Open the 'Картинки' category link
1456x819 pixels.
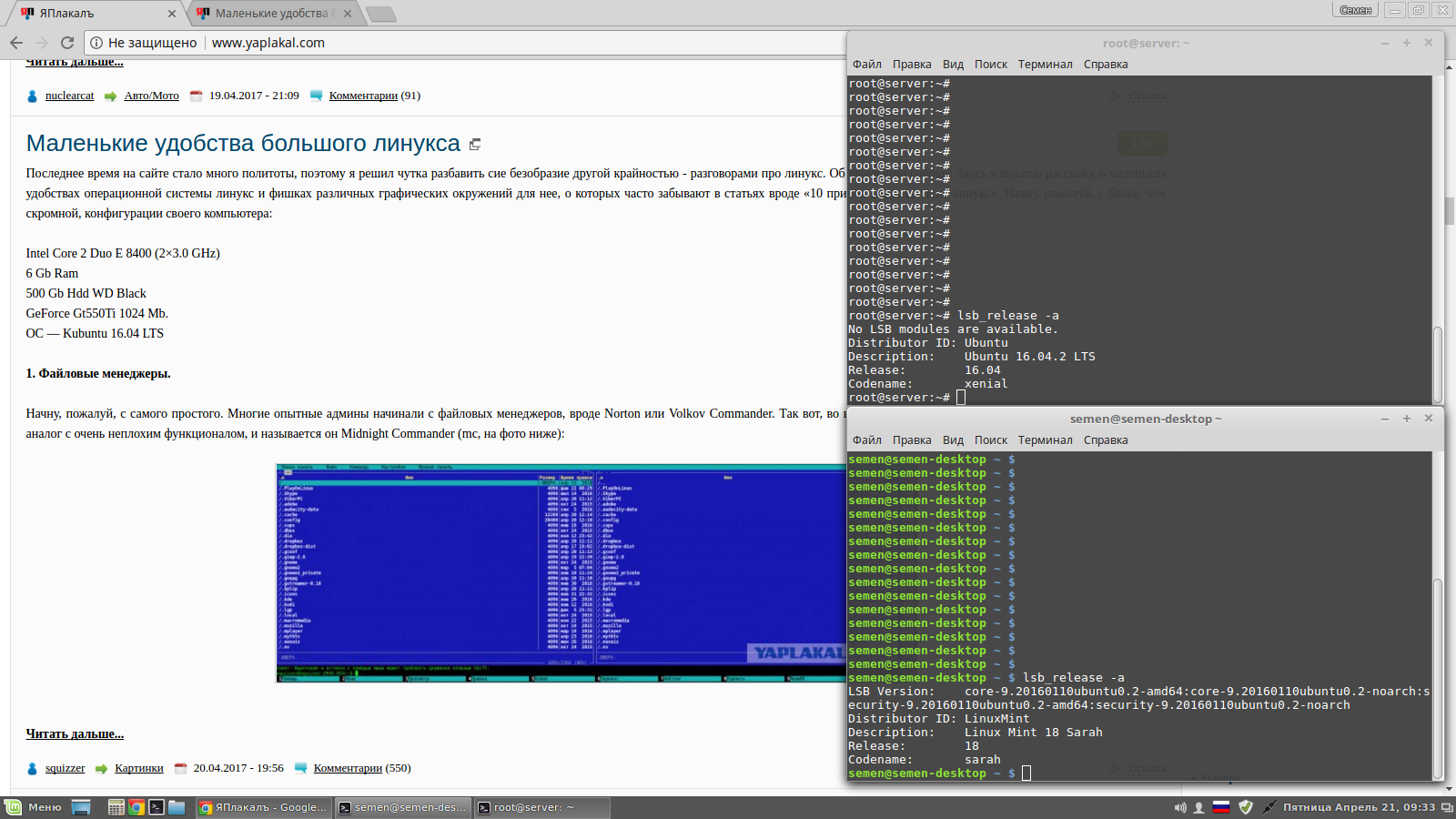(x=139, y=768)
